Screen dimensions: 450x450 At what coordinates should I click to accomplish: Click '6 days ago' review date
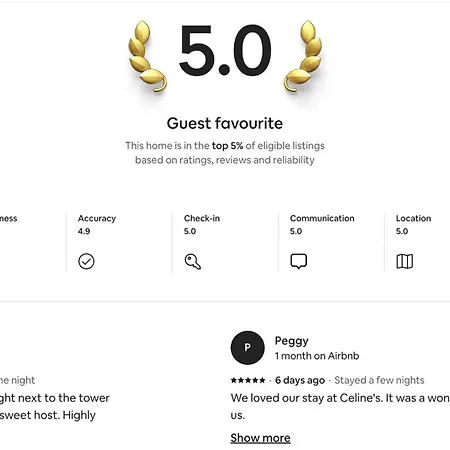[x=300, y=380]
